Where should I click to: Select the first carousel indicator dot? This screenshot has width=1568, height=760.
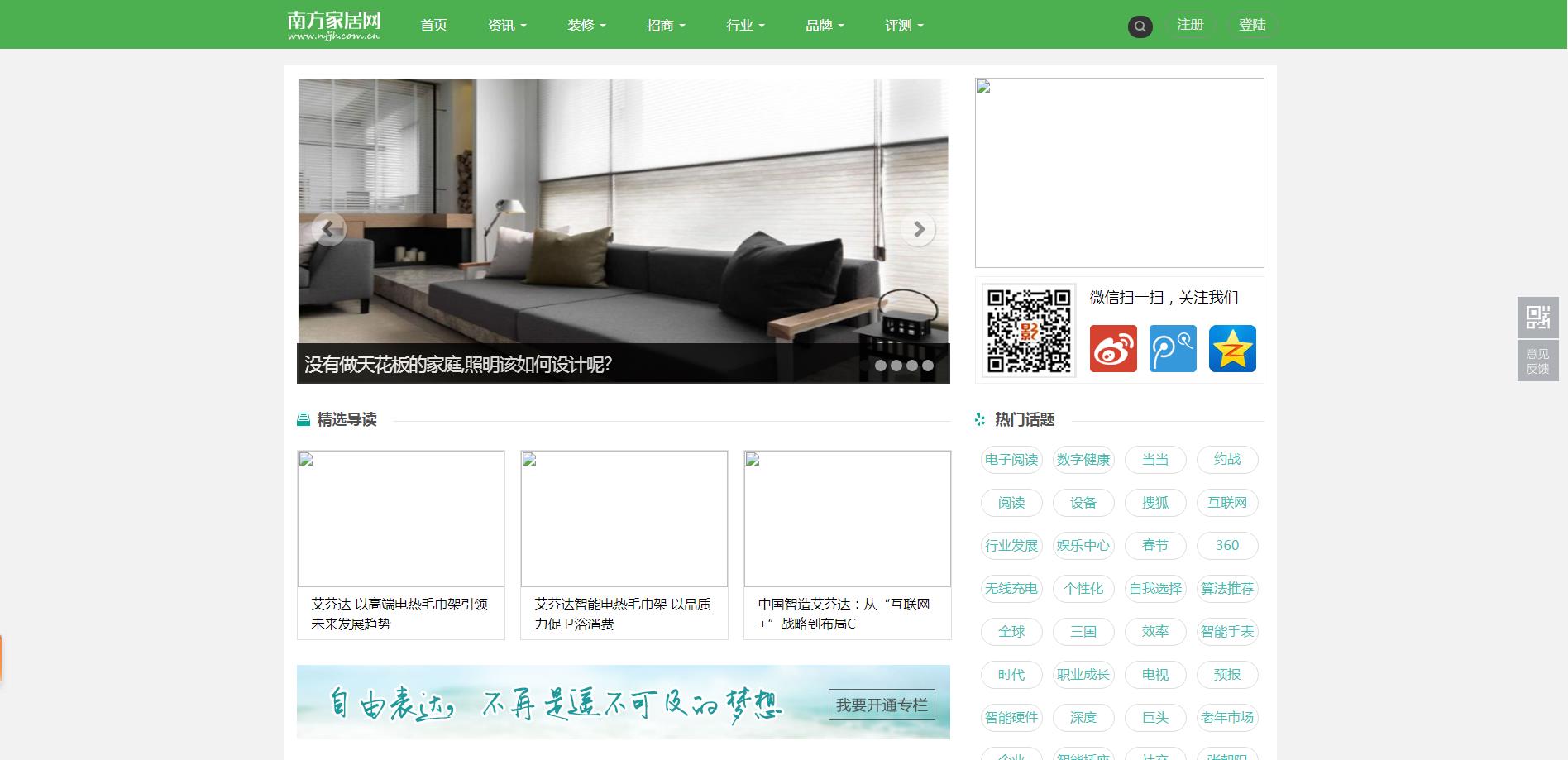tap(881, 366)
